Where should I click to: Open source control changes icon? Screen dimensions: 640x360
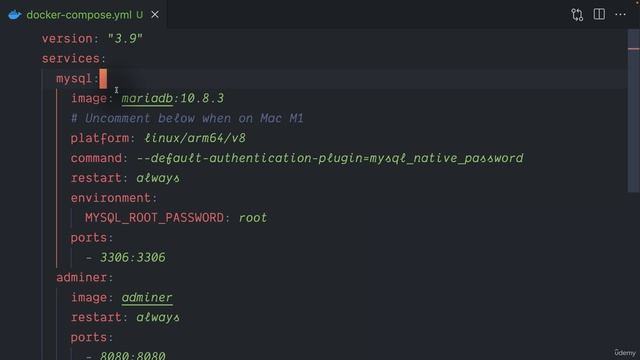click(x=577, y=15)
